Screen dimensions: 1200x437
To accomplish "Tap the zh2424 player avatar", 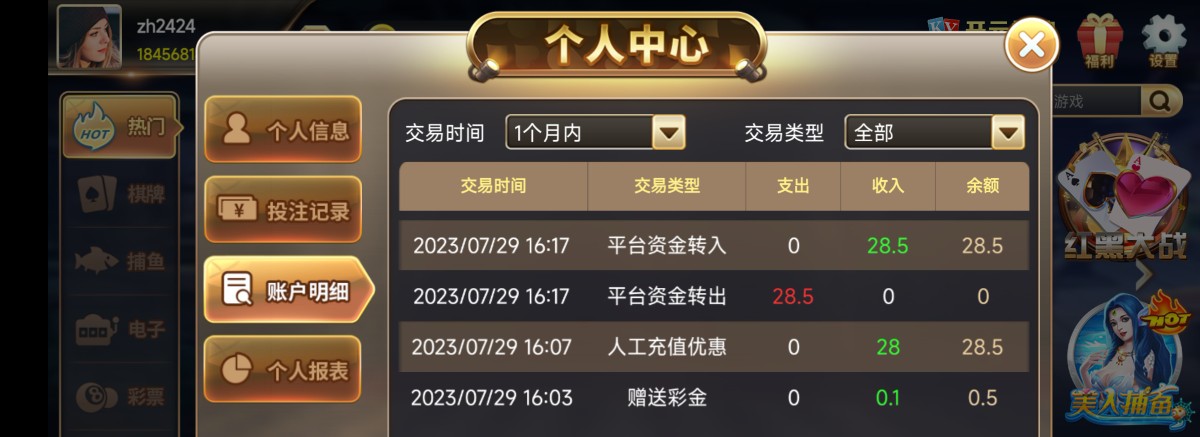I will tap(89, 37).
